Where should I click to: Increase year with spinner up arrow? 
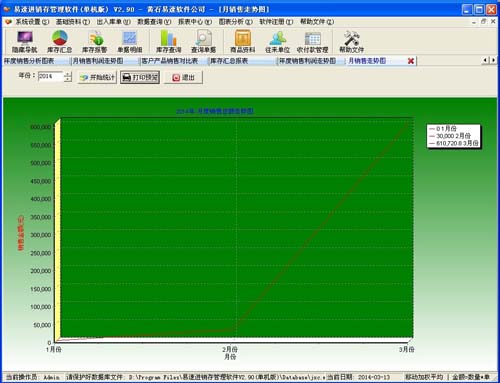[68, 74]
